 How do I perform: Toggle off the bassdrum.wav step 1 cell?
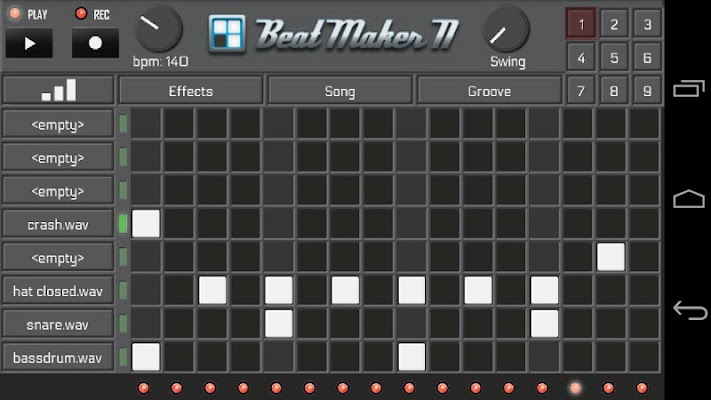[x=146, y=357]
